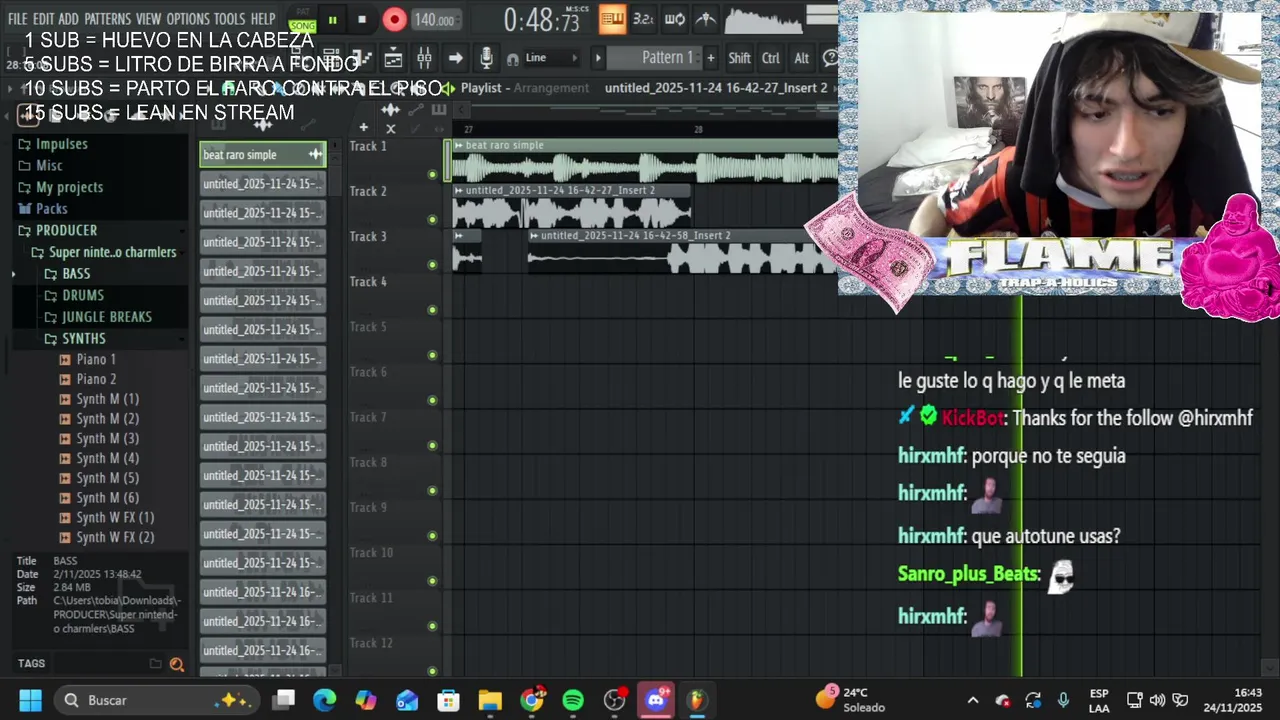
Task: Open File Explorer from the taskbar
Action: [x=490, y=700]
